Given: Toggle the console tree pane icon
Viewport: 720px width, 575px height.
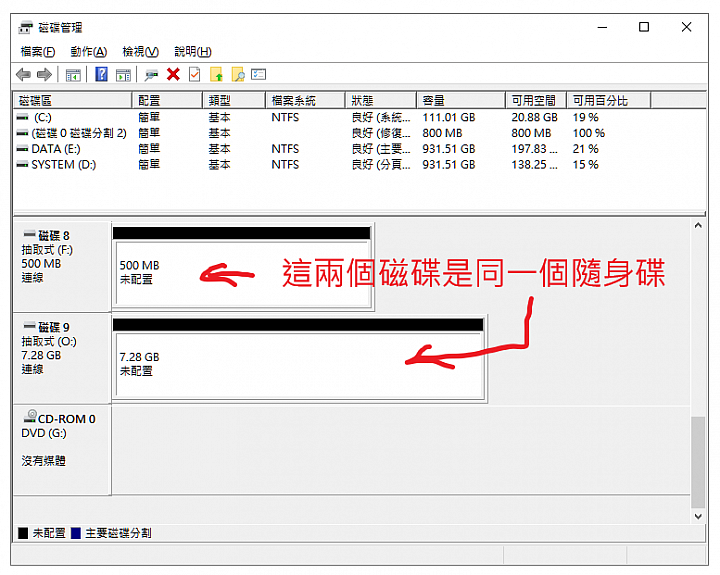Looking at the screenshot, I should 73,75.
